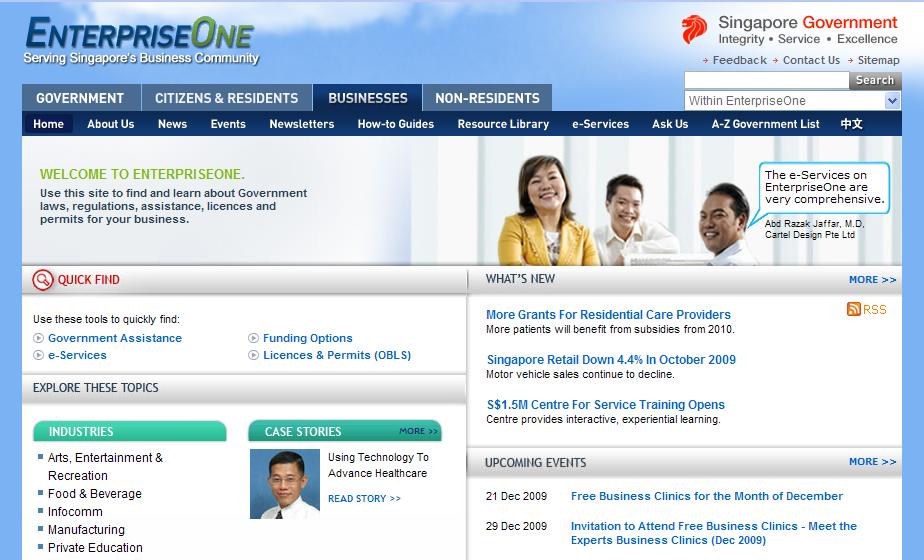Click the bullet icon beside Government Assistance
This screenshot has width=924, height=560.
pyautogui.click(x=39, y=338)
